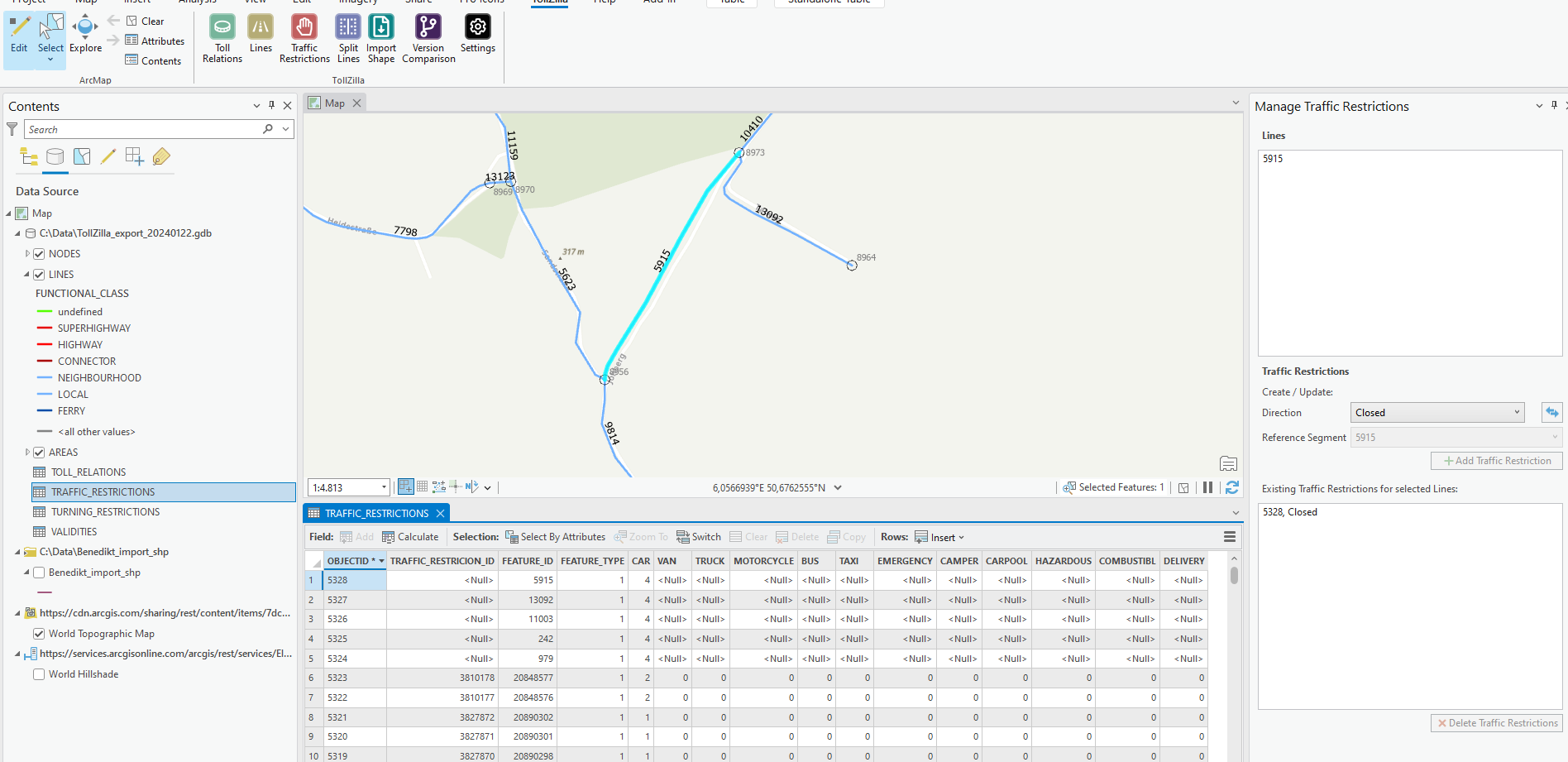This screenshot has height=762, width=1568.
Task: Click the Contents filter funnel icon
Action: 12,129
